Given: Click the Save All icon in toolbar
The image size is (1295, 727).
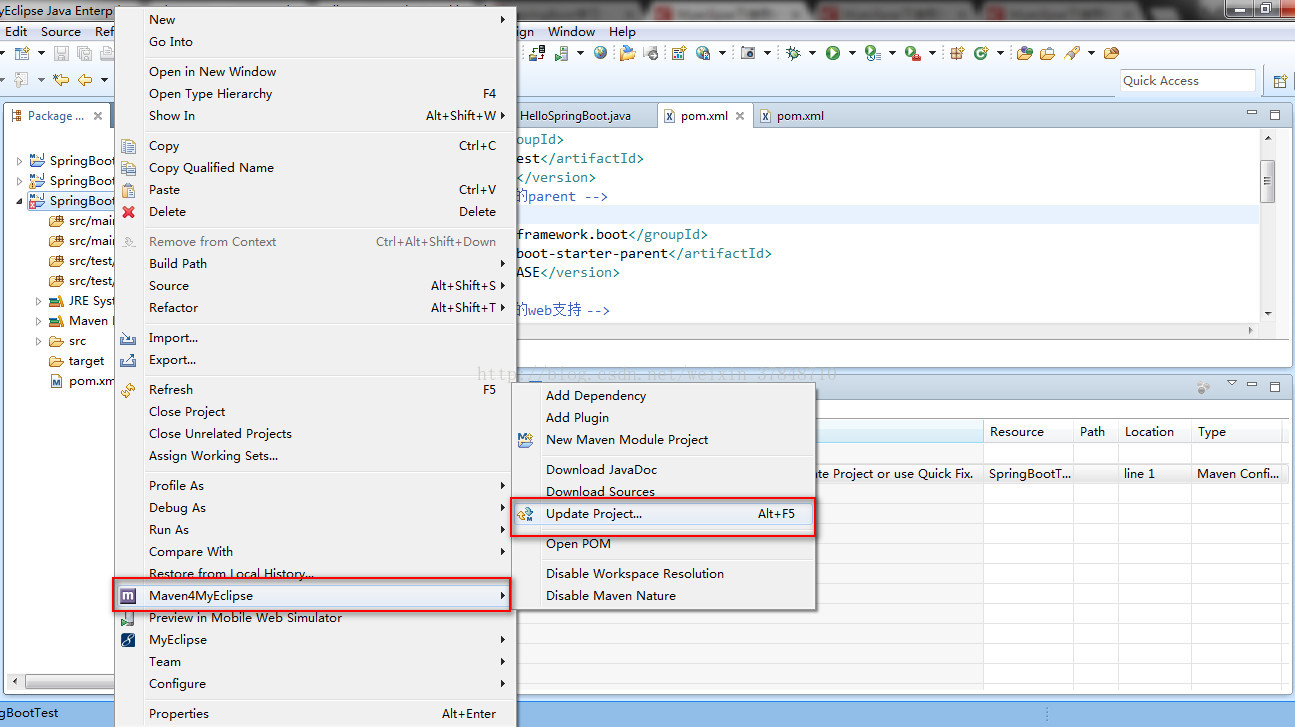Looking at the screenshot, I should (84, 53).
